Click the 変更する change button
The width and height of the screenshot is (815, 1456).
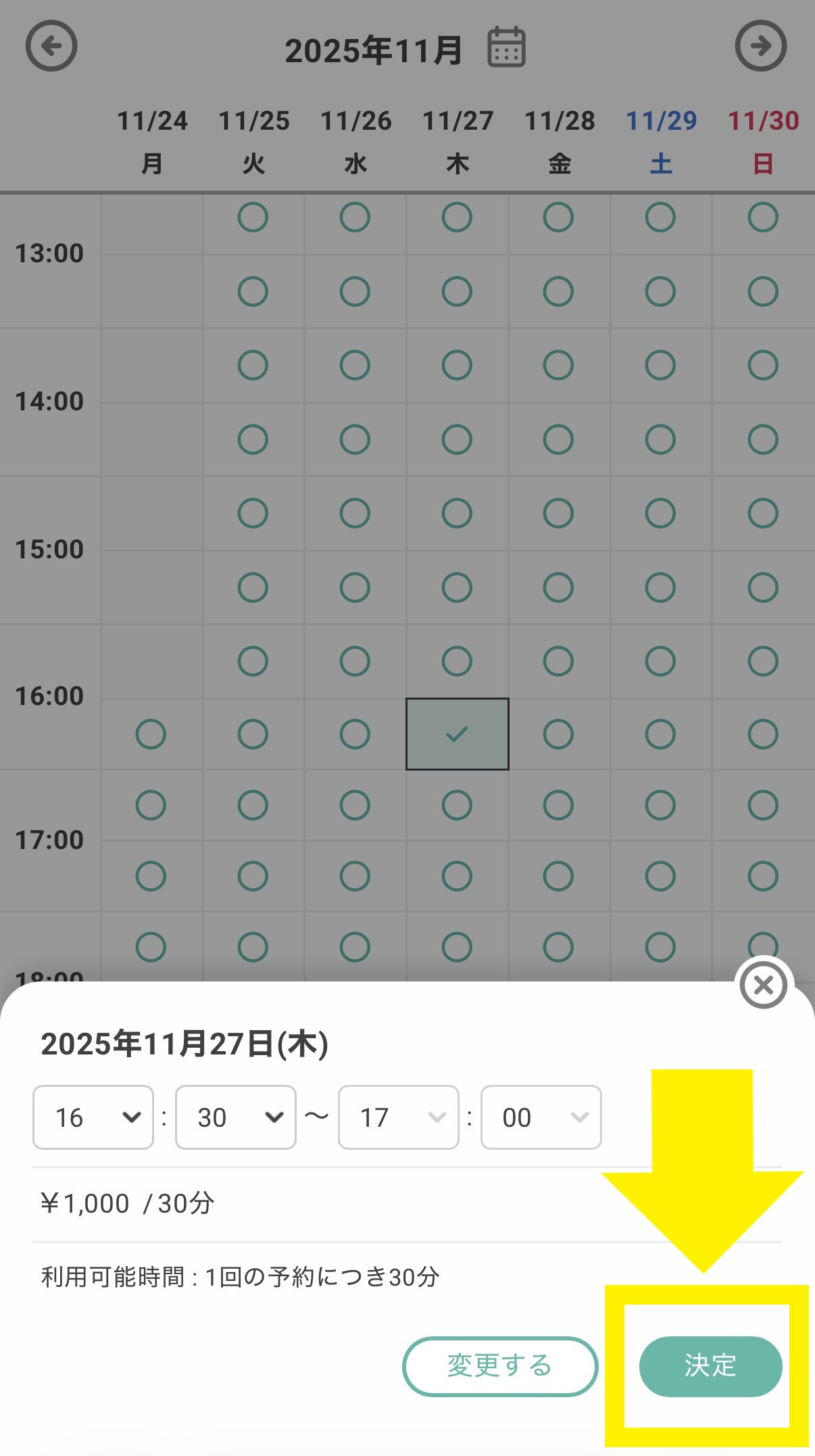pos(500,1366)
